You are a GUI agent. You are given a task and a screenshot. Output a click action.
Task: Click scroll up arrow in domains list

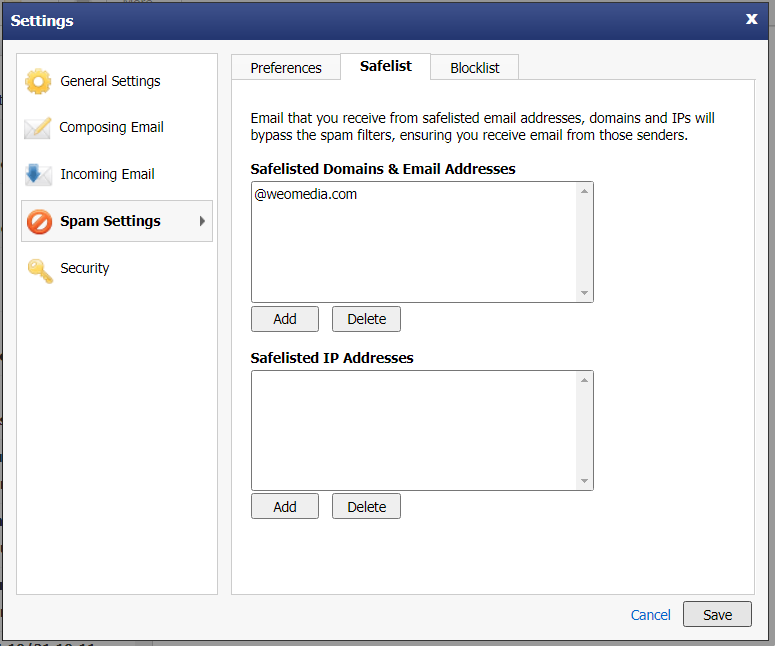click(584, 191)
